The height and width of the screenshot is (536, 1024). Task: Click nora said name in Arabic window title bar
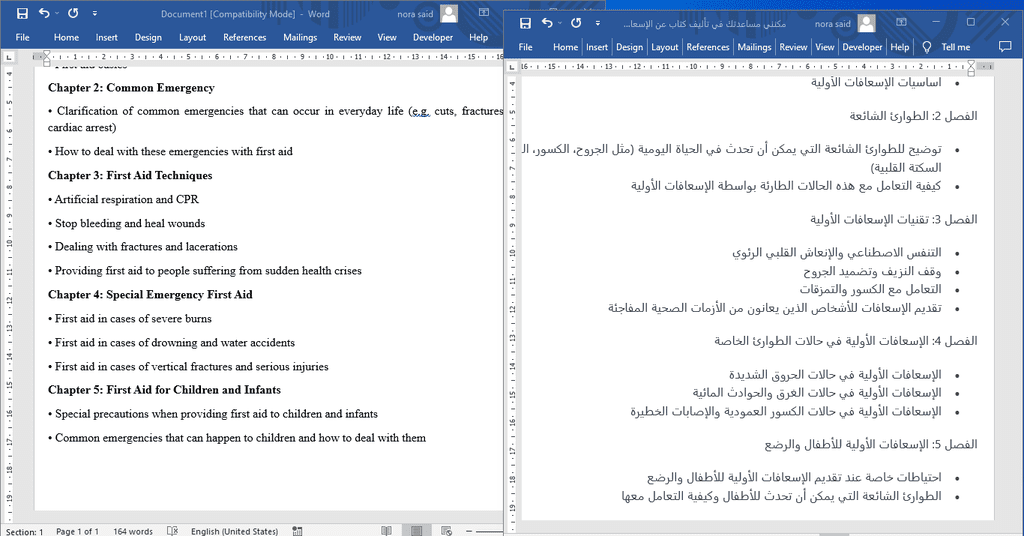click(x=833, y=24)
